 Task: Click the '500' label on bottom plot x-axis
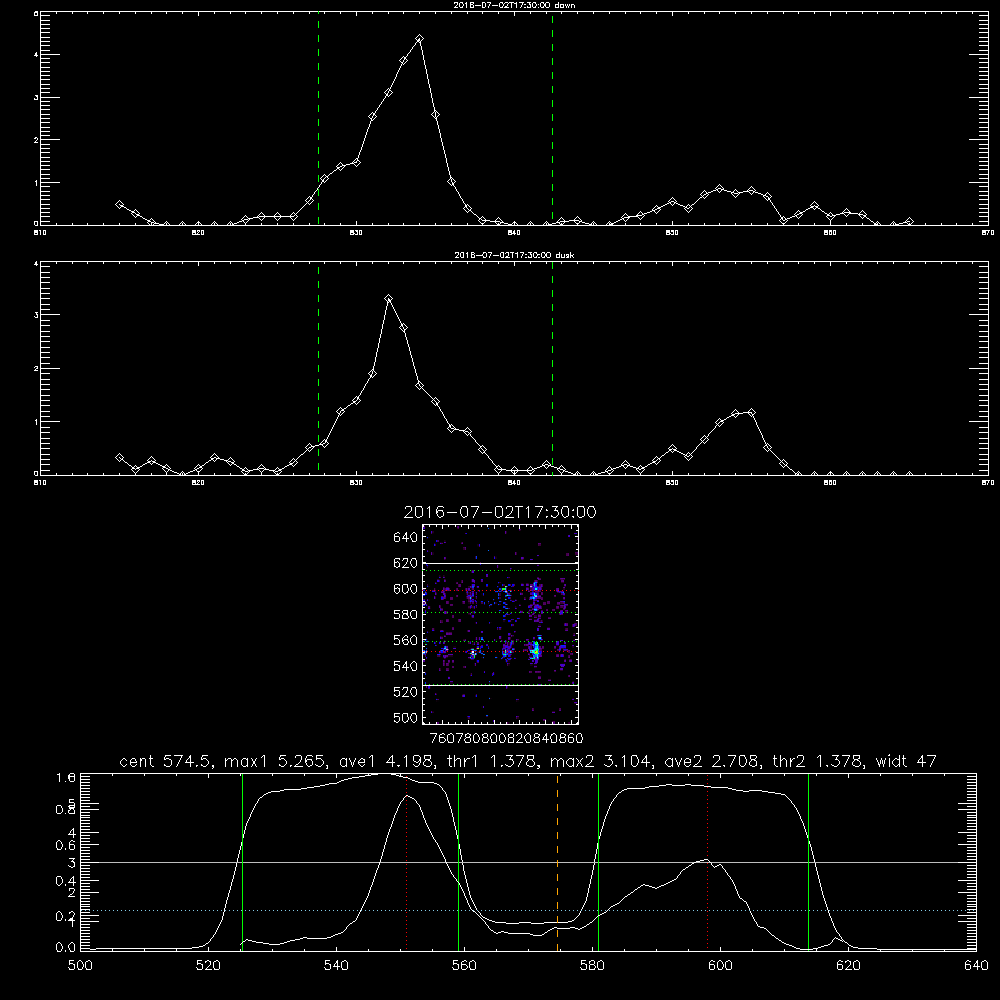tap(80, 966)
